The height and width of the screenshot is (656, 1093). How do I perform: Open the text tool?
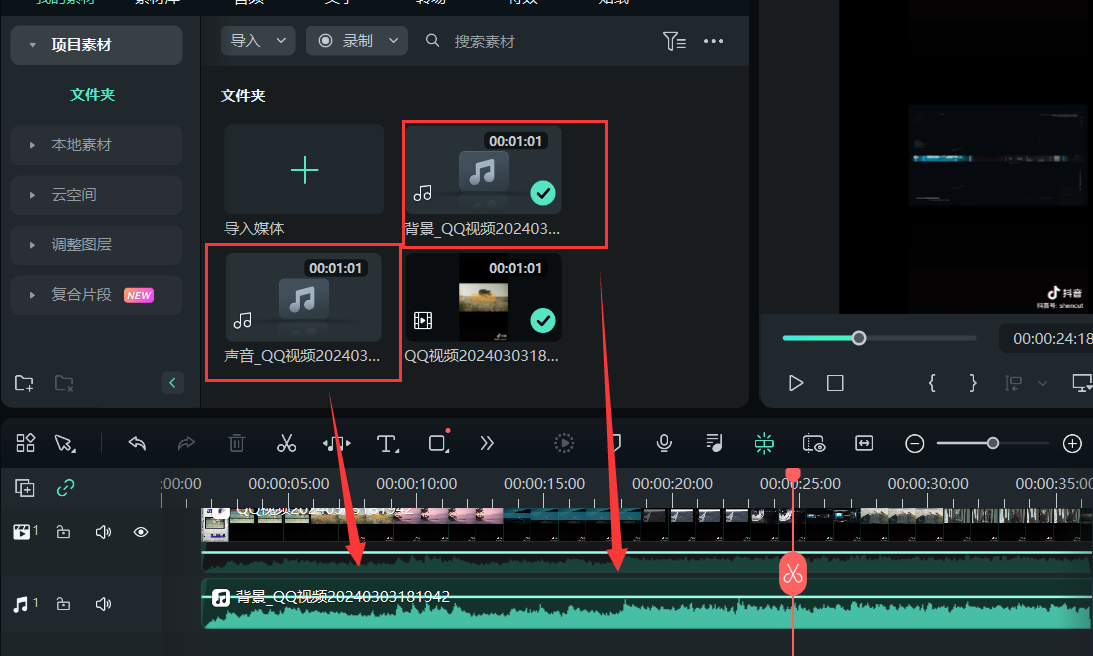(x=387, y=443)
